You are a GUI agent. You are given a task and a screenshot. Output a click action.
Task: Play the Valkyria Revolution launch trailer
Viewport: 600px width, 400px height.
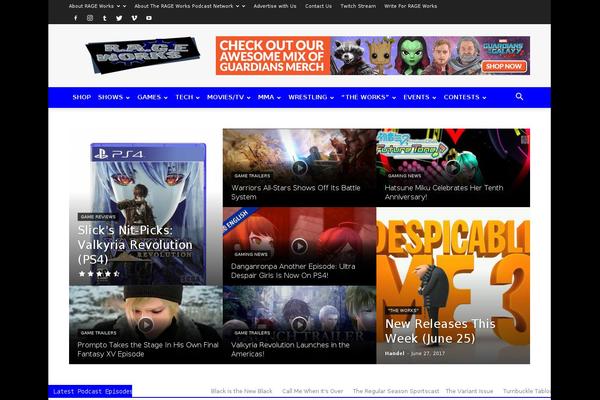(x=299, y=325)
